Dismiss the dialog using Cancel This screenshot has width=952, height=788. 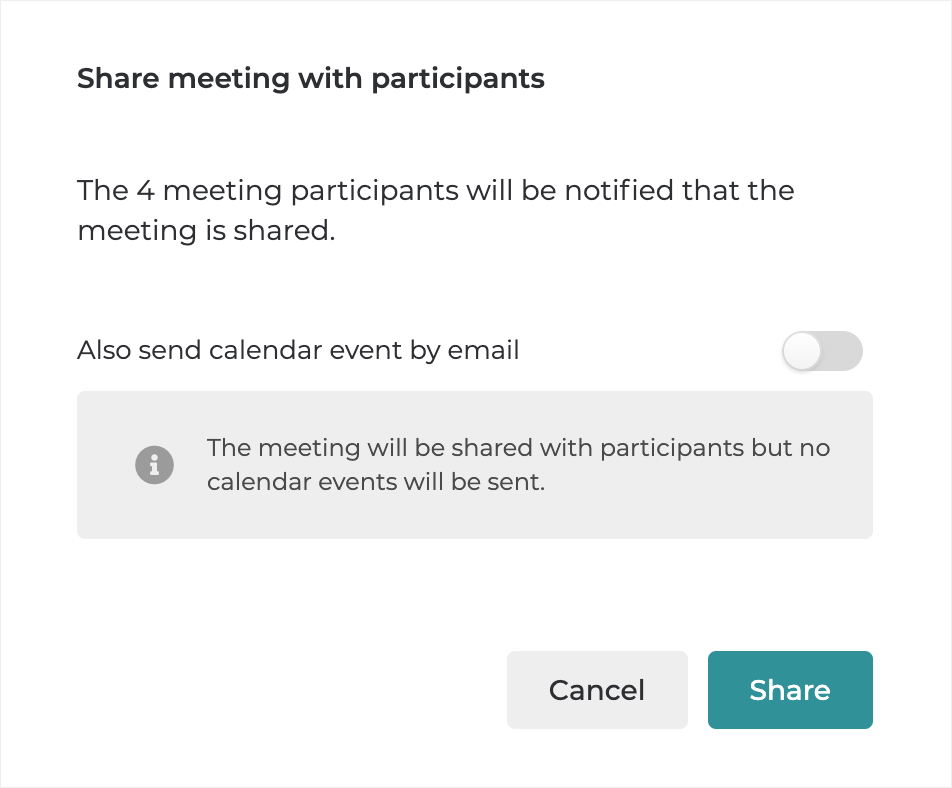point(597,690)
